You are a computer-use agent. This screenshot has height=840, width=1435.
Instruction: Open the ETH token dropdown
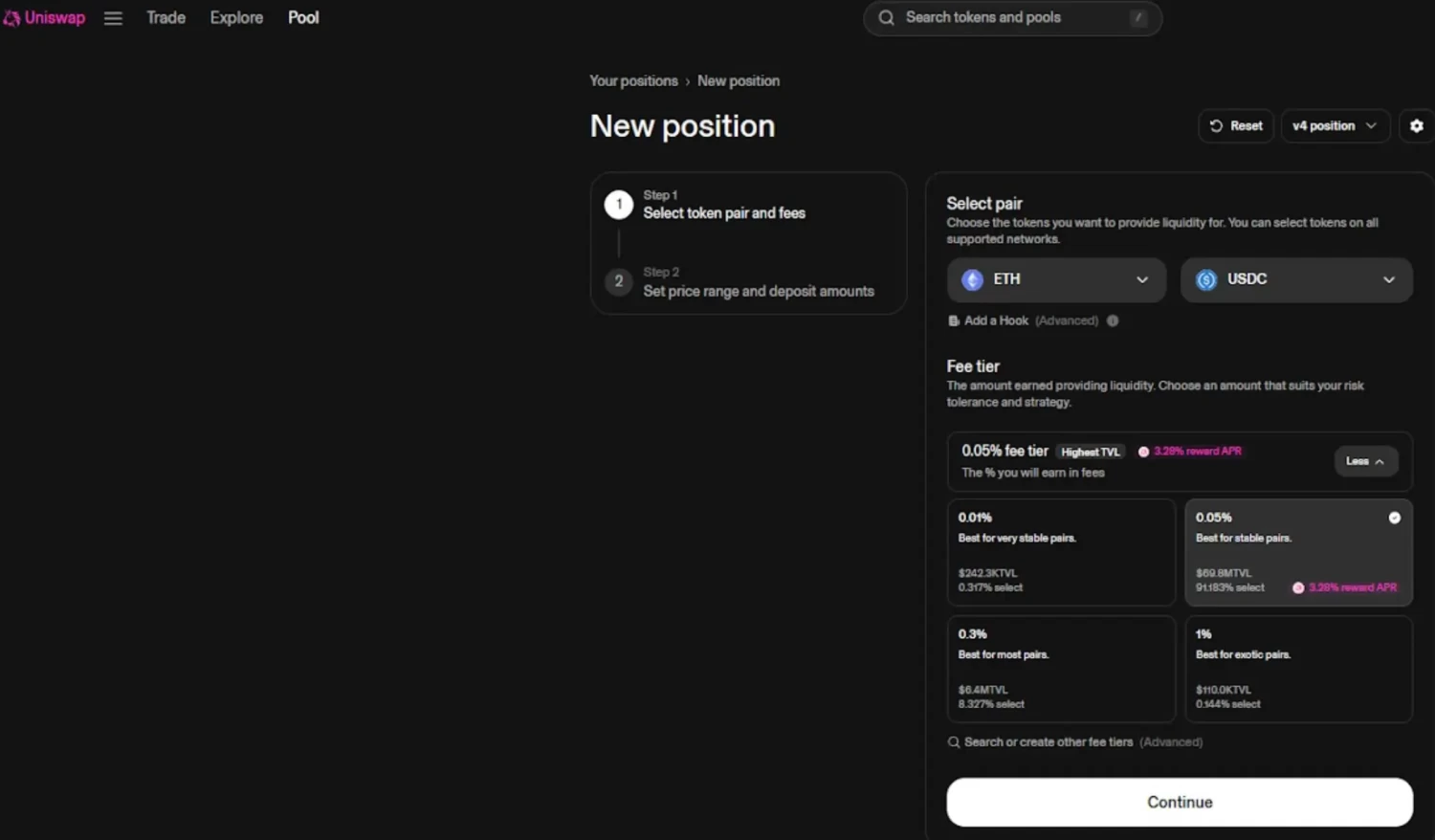pos(1056,279)
